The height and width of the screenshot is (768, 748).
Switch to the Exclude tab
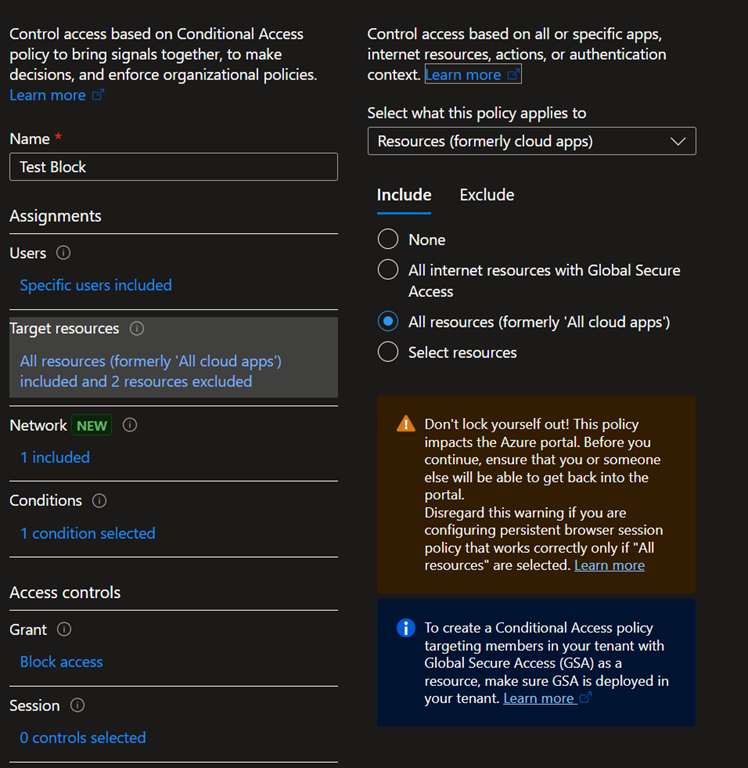tap(486, 195)
